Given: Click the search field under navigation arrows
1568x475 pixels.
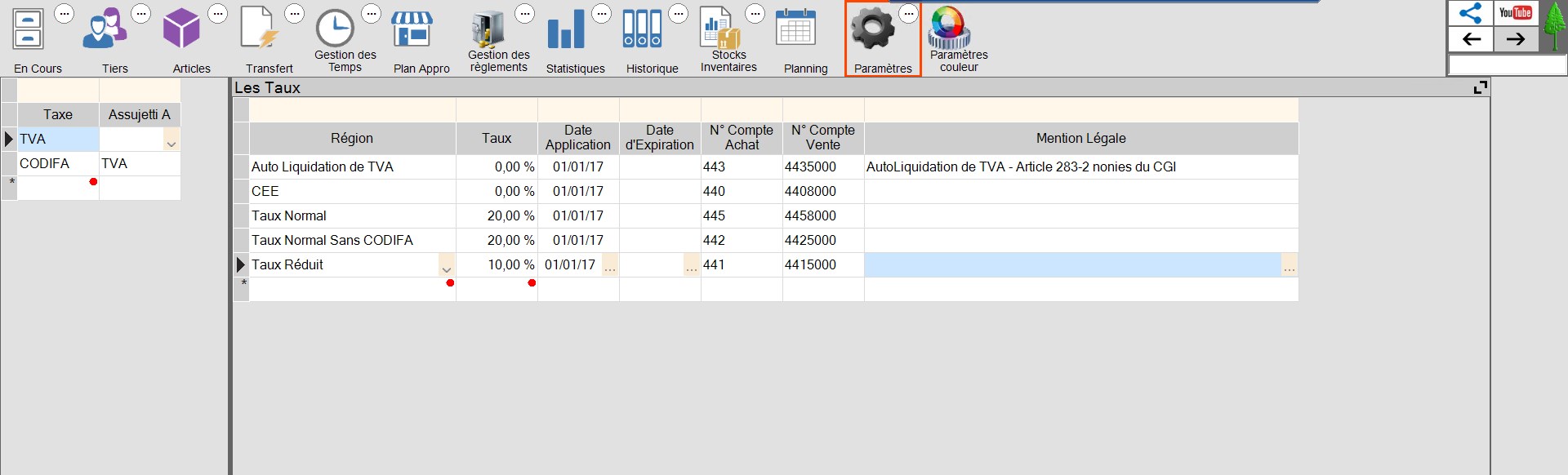Looking at the screenshot, I should click(x=1508, y=64).
